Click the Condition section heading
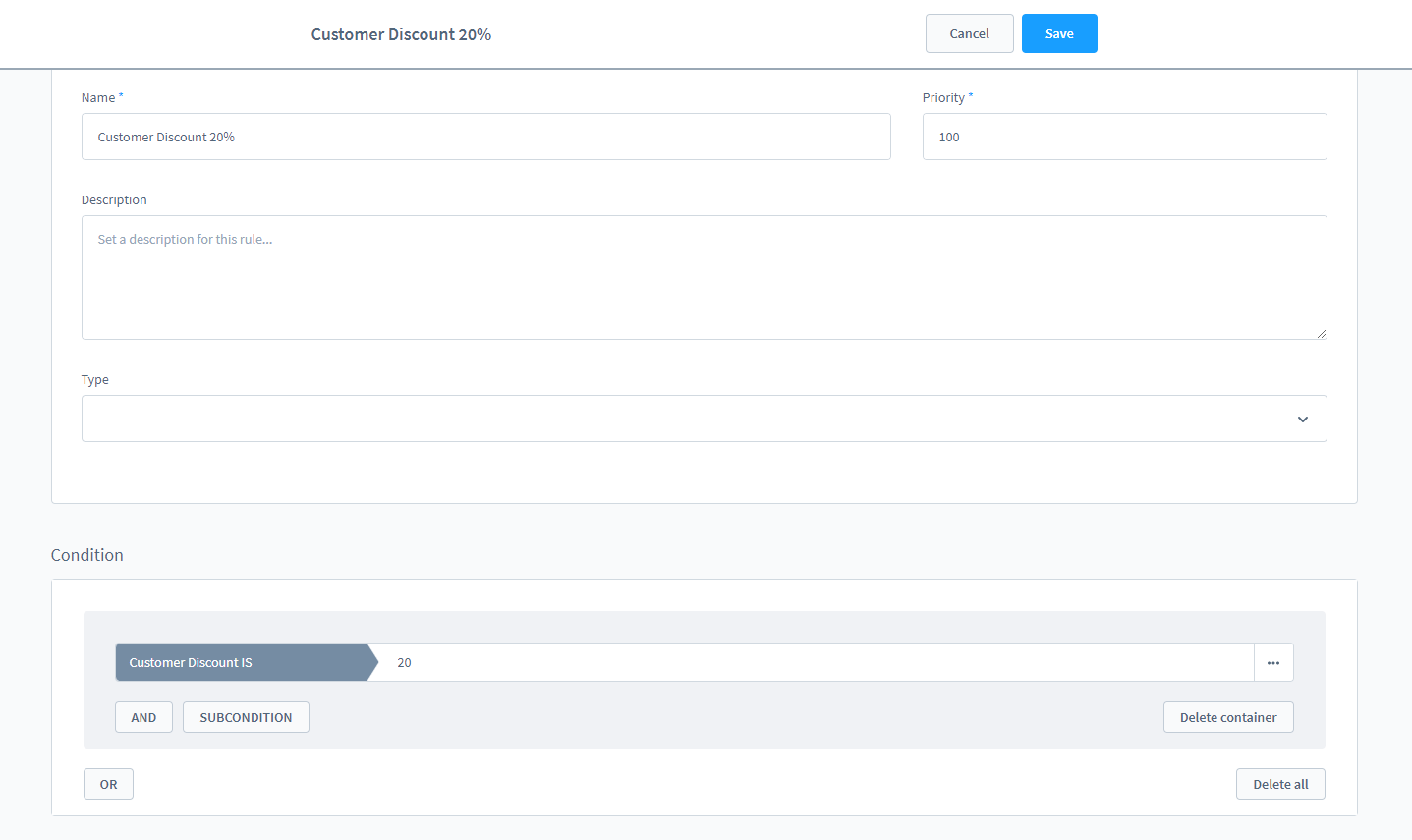 87,555
